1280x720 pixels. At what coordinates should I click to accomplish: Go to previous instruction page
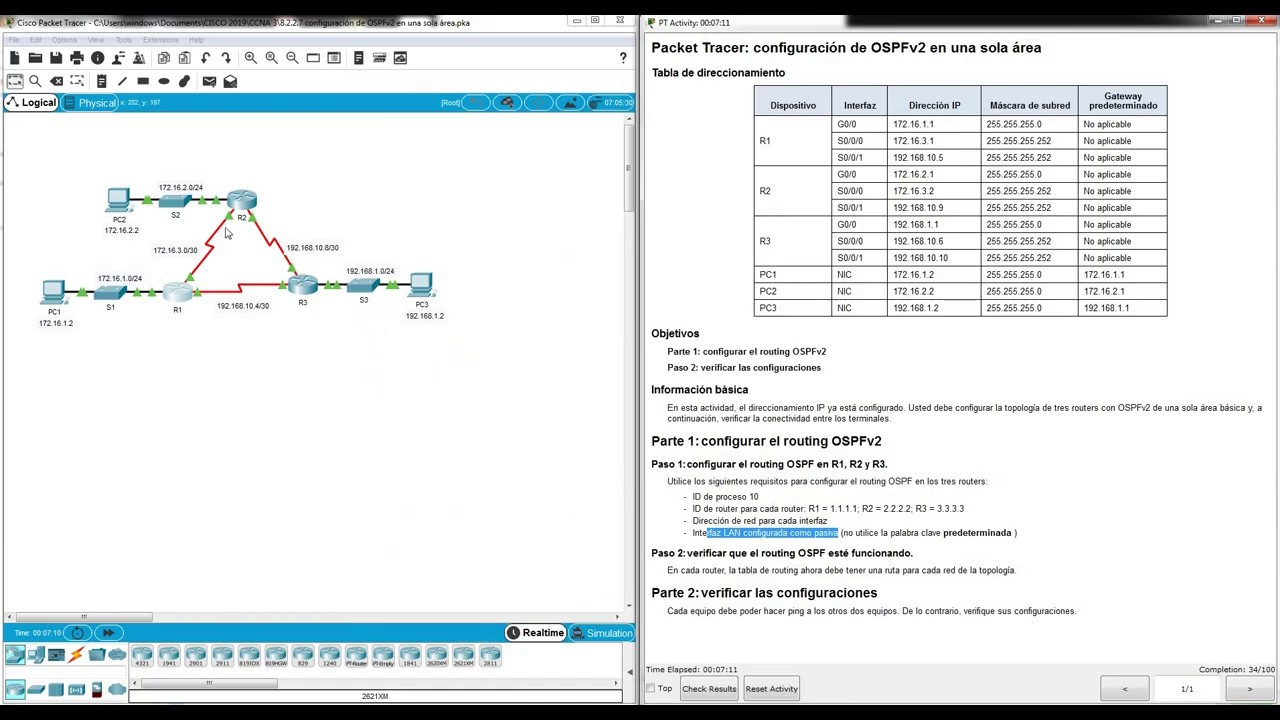1124,688
